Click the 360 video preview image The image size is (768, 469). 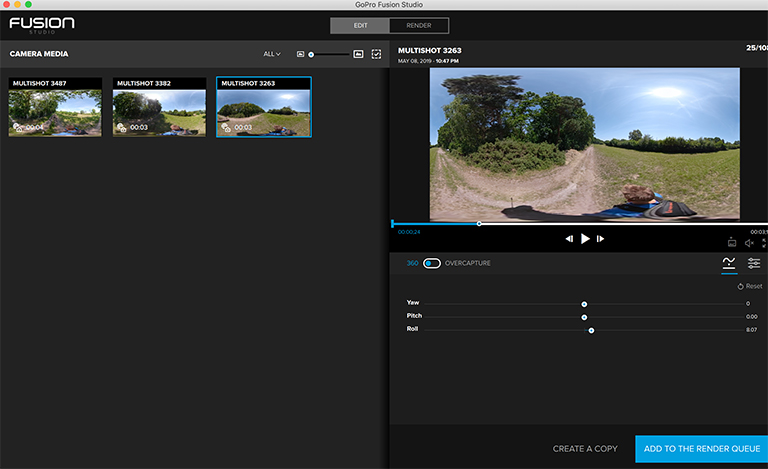pos(585,144)
